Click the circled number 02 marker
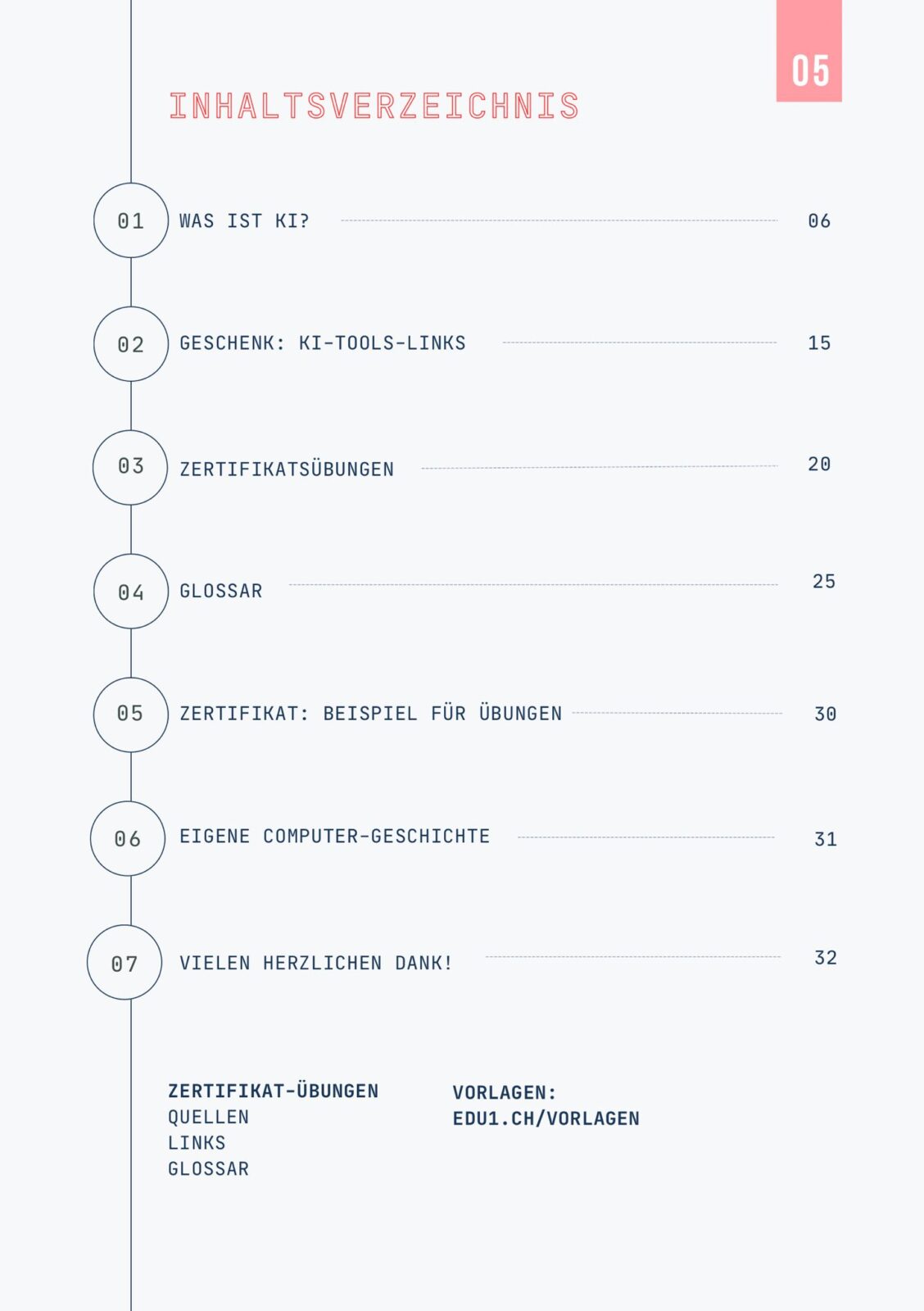924x1311 pixels. click(x=131, y=344)
